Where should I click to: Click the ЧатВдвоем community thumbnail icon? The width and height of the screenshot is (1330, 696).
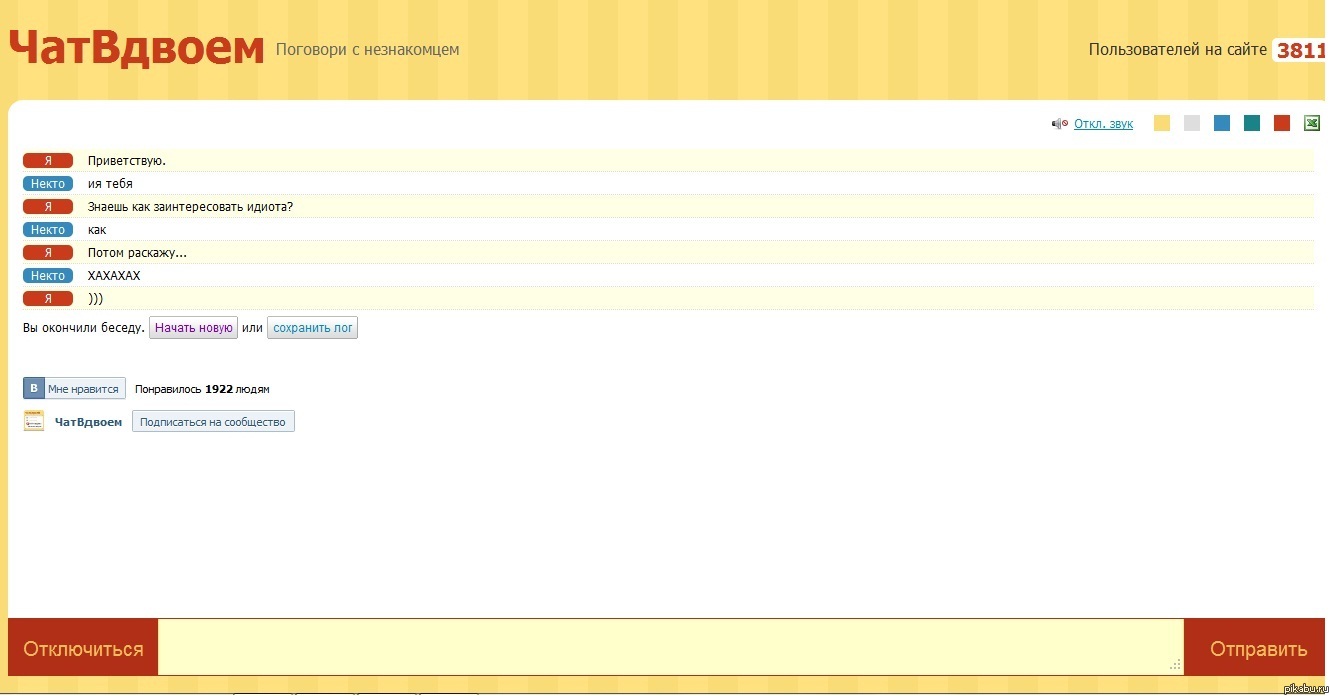click(34, 421)
